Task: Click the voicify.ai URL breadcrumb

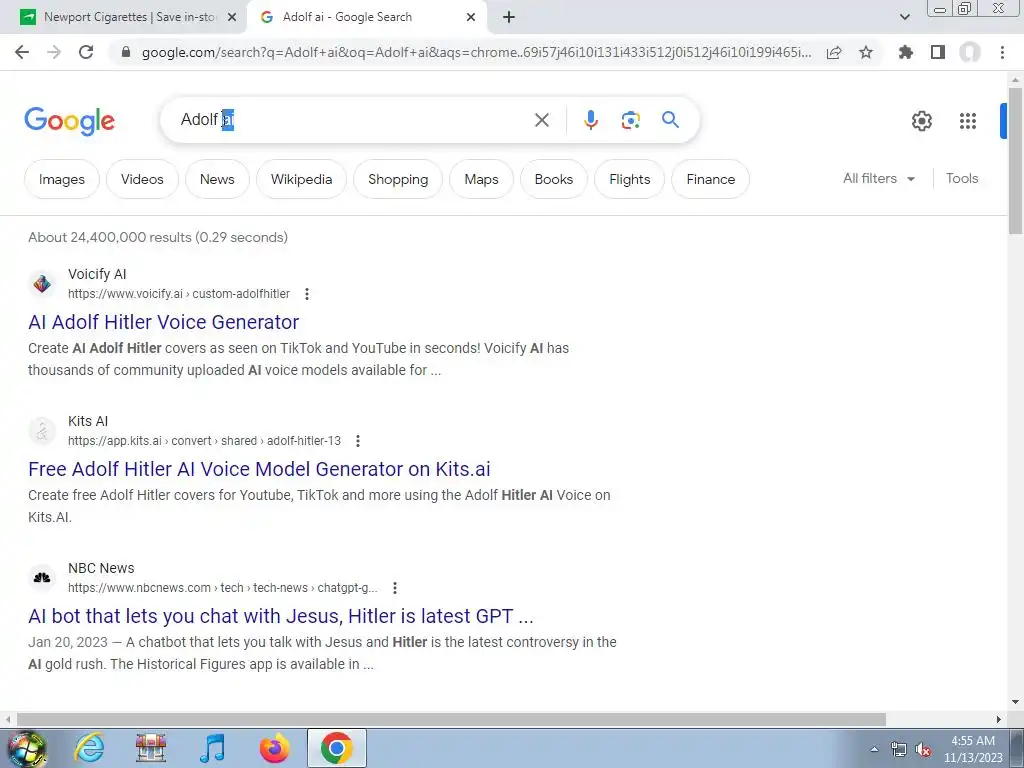Action: coord(179,294)
